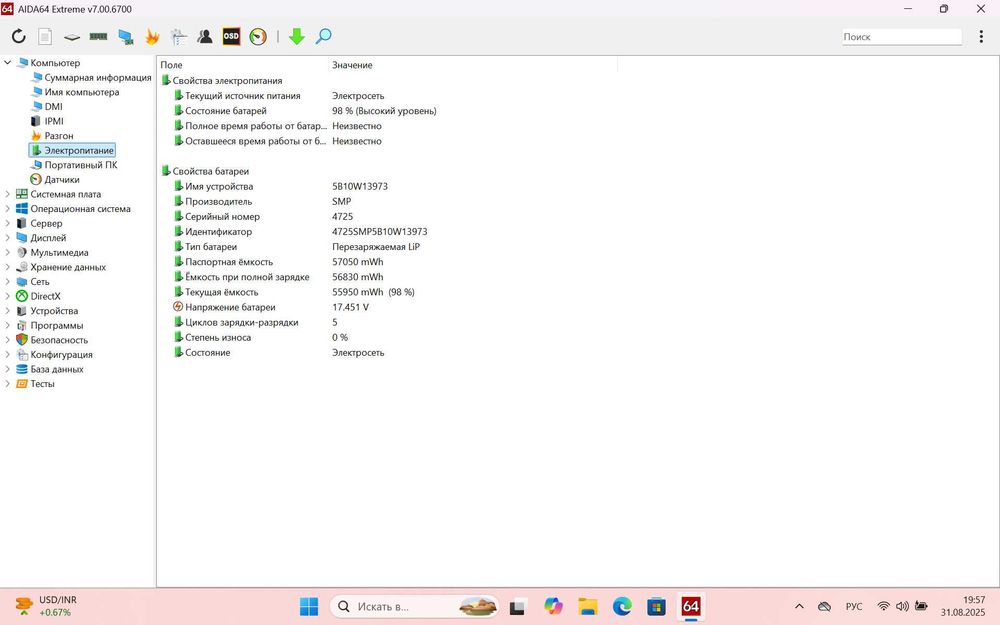Open the SensorPanel gauge icon
The width and height of the screenshot is (1000, 625).
258,36
